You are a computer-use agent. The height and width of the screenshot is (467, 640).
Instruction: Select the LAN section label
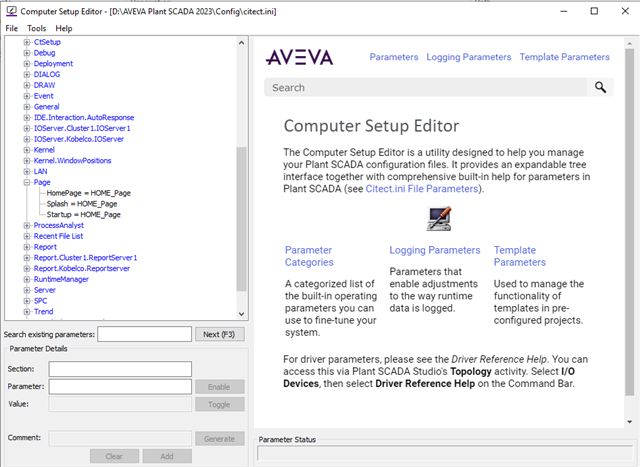[x=40, y=171]
